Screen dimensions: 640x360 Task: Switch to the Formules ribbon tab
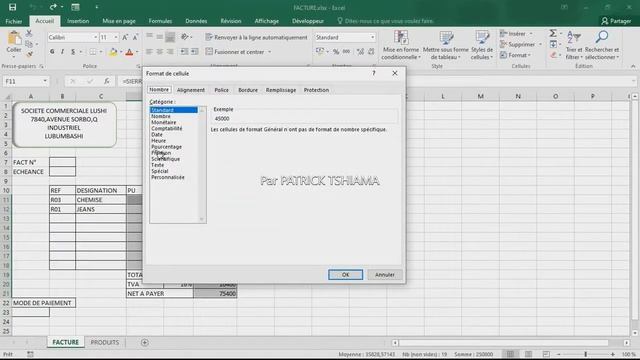[160, 21]
